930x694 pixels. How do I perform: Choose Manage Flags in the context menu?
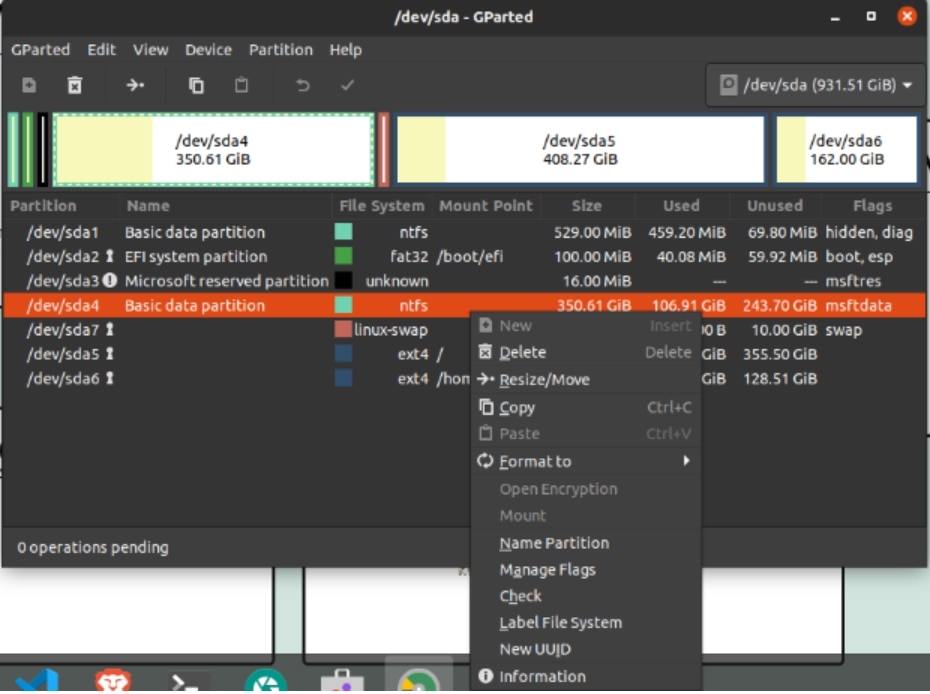(585, 570)
